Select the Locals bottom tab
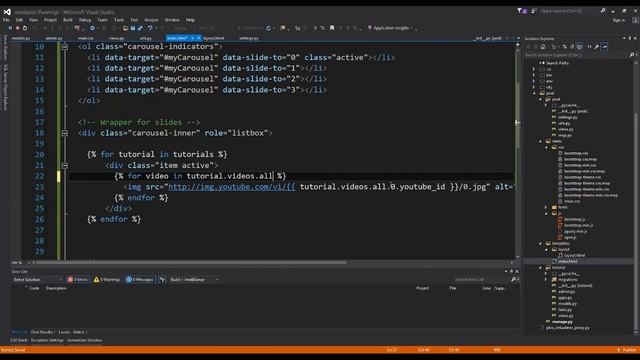This screenshot has height=360, width=640. (x=64, y=332)
